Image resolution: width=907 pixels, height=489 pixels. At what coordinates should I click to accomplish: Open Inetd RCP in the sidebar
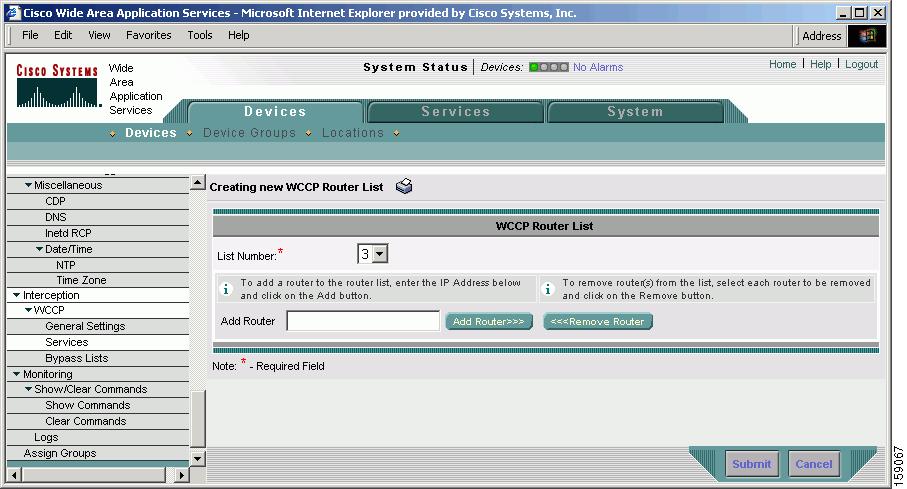(68, 233)
